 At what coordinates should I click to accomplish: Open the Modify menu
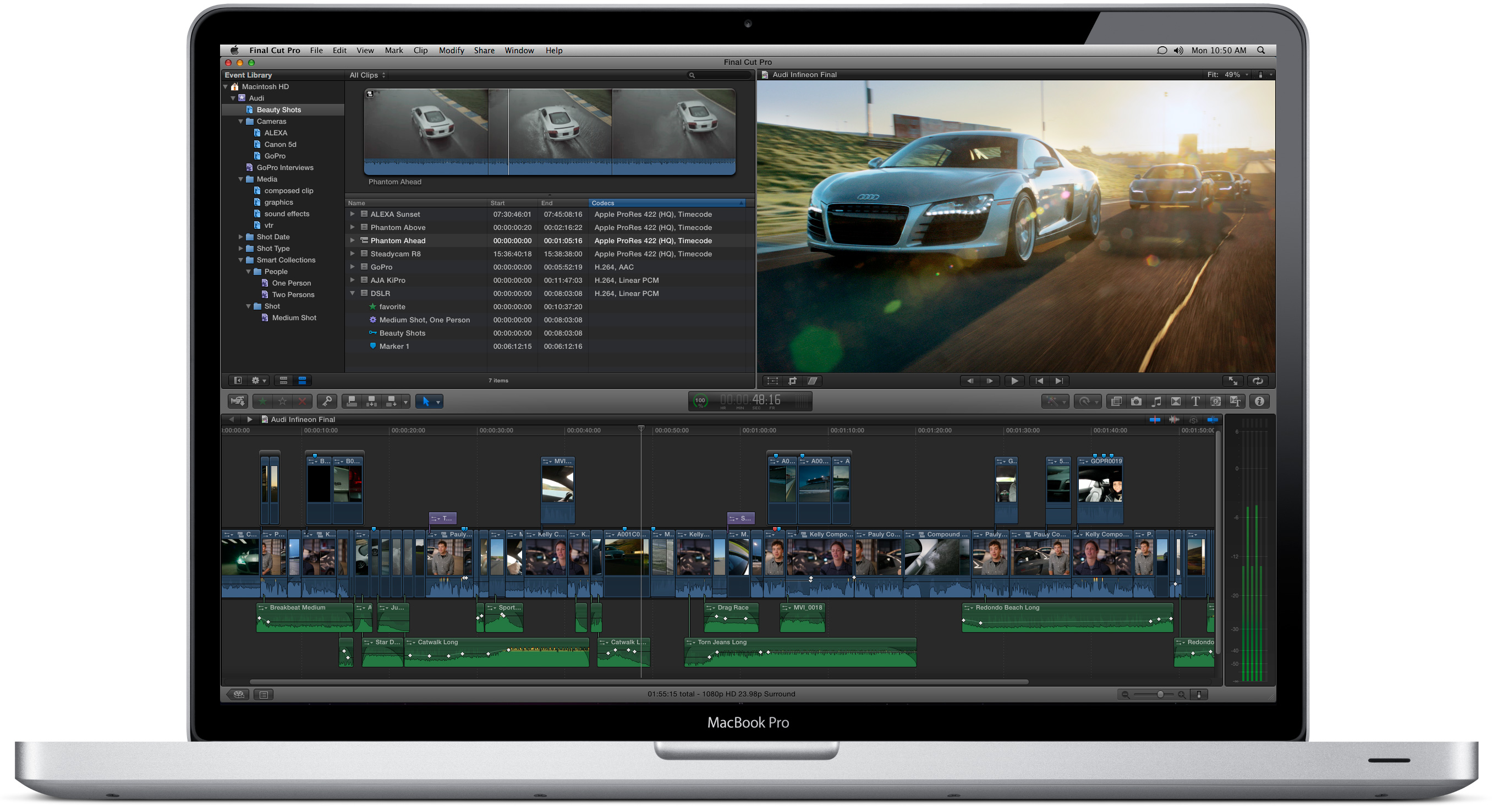pyautogui.click(x=451, y=51)
